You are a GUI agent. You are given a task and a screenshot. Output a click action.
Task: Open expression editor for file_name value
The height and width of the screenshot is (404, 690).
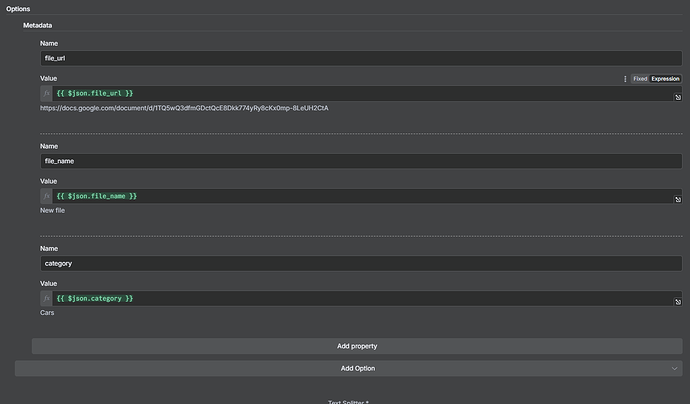[x=678, y=199]
